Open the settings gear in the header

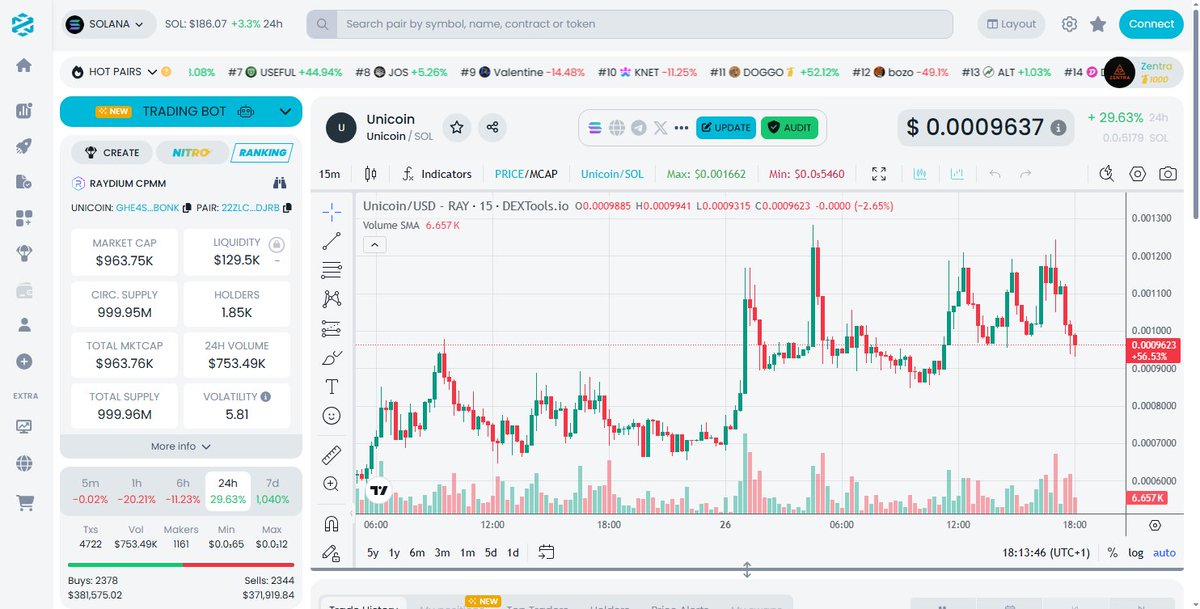[1069, 24]
